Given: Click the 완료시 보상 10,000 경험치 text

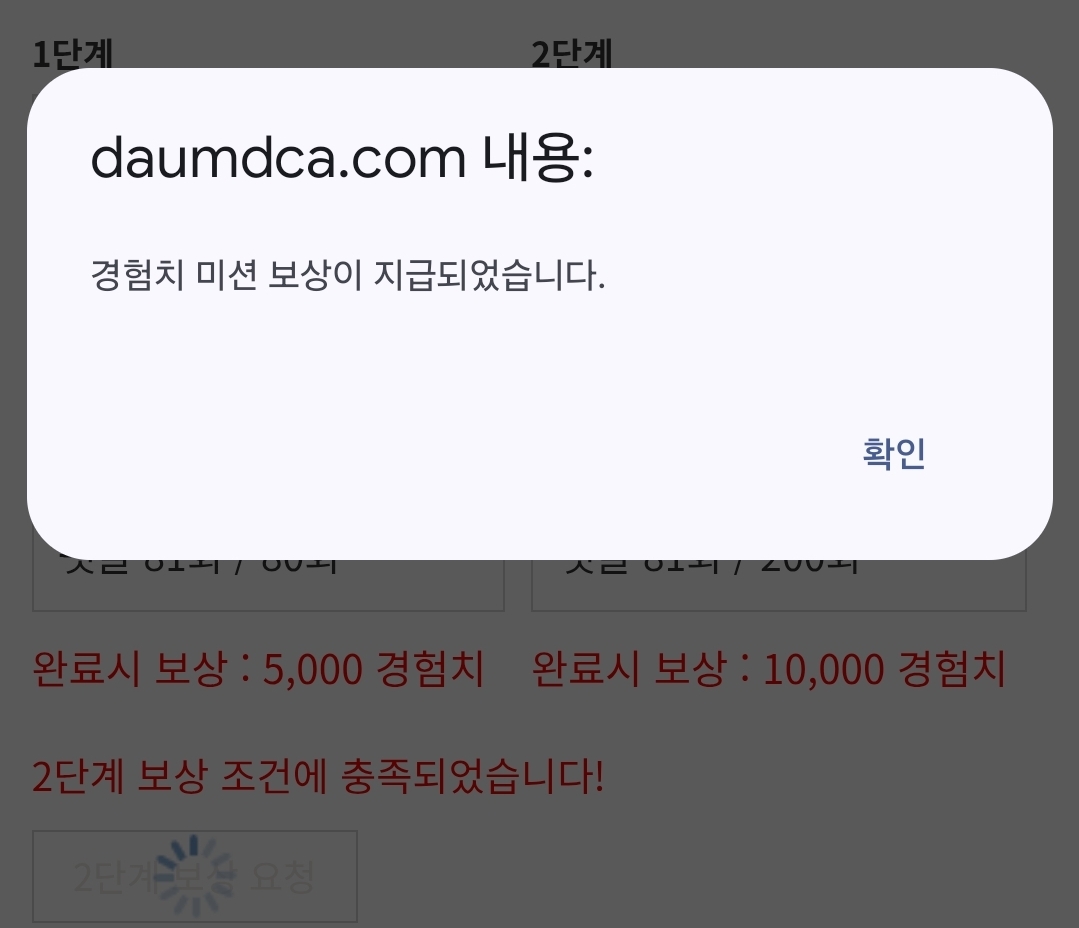Looking at the screenshot, I should coord(769,669).
